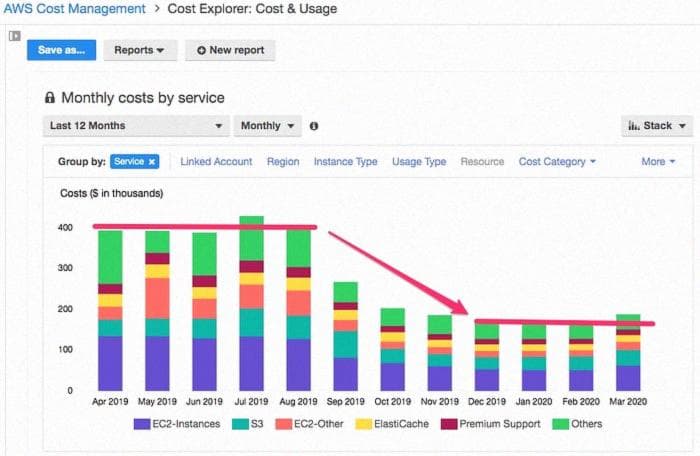The width and height of the screenshot is (700, 456).
Task: Select the May 2019 bar
Action: coord(157,311)
